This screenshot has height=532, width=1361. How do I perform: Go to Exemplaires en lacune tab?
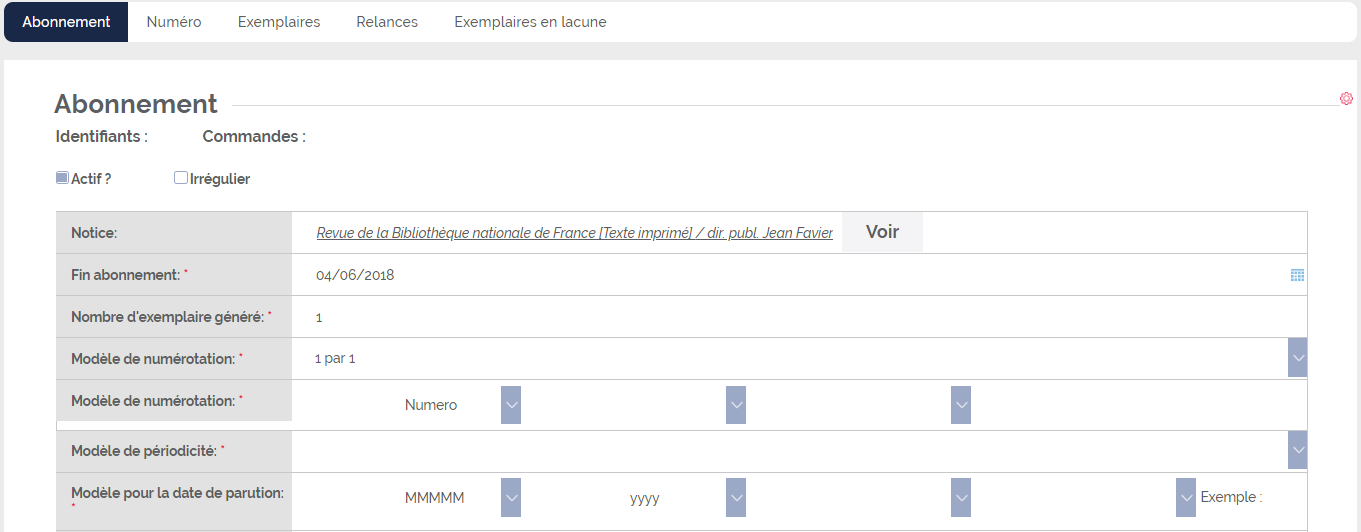coord(530,22)
